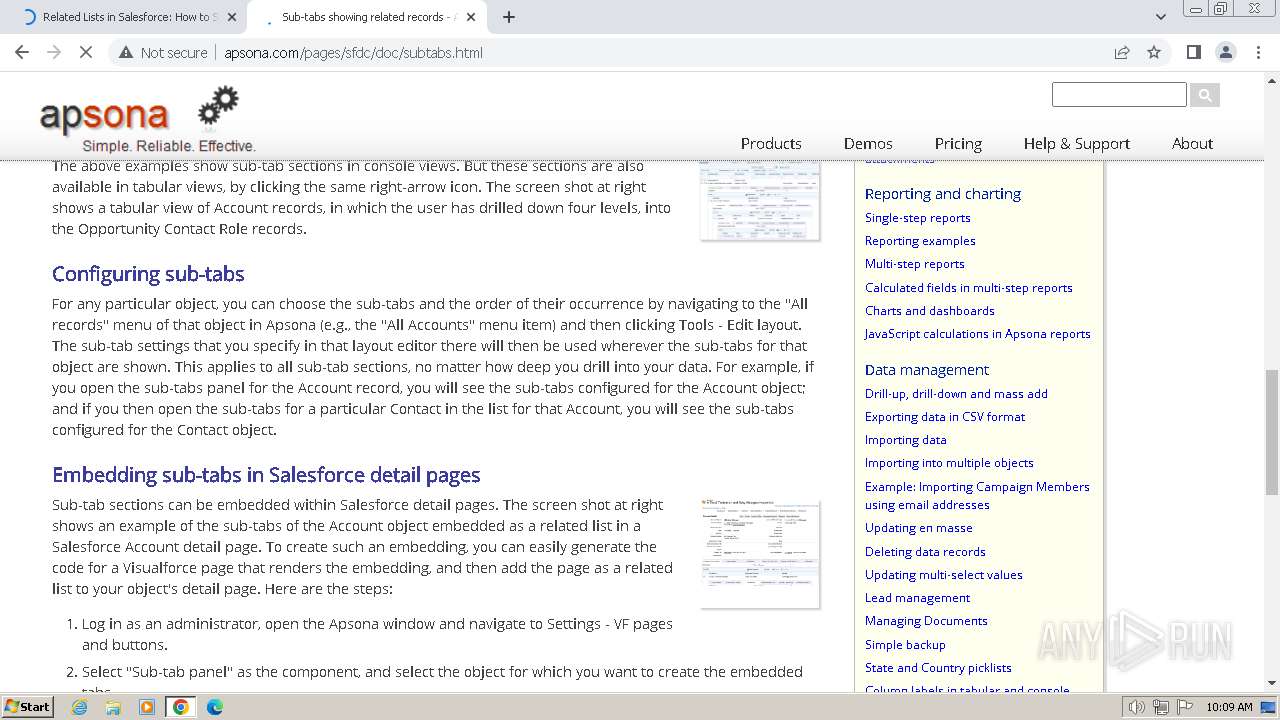Image resolution: width=1280 pixels, height=720 pixels.
Task: Open State and Country picklists link
Action: [x=938, y=667]
